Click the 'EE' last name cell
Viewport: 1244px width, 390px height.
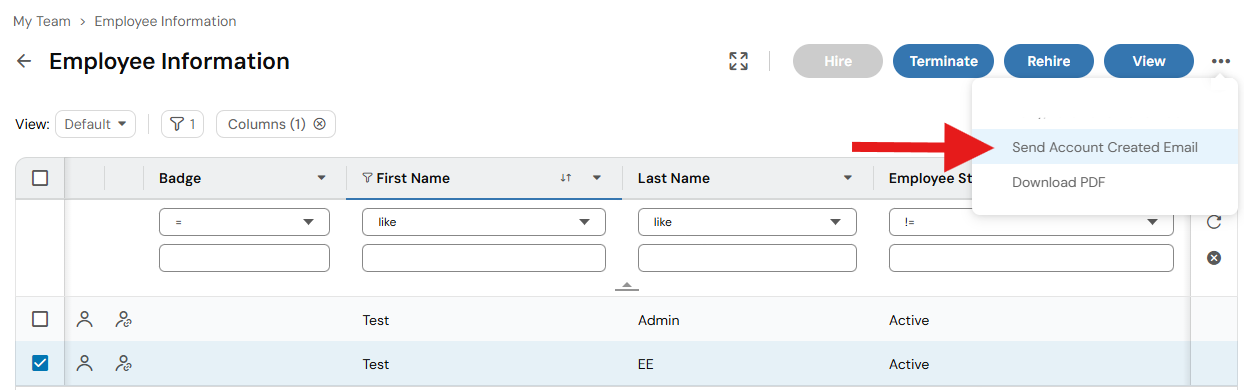tap(646, 364)
